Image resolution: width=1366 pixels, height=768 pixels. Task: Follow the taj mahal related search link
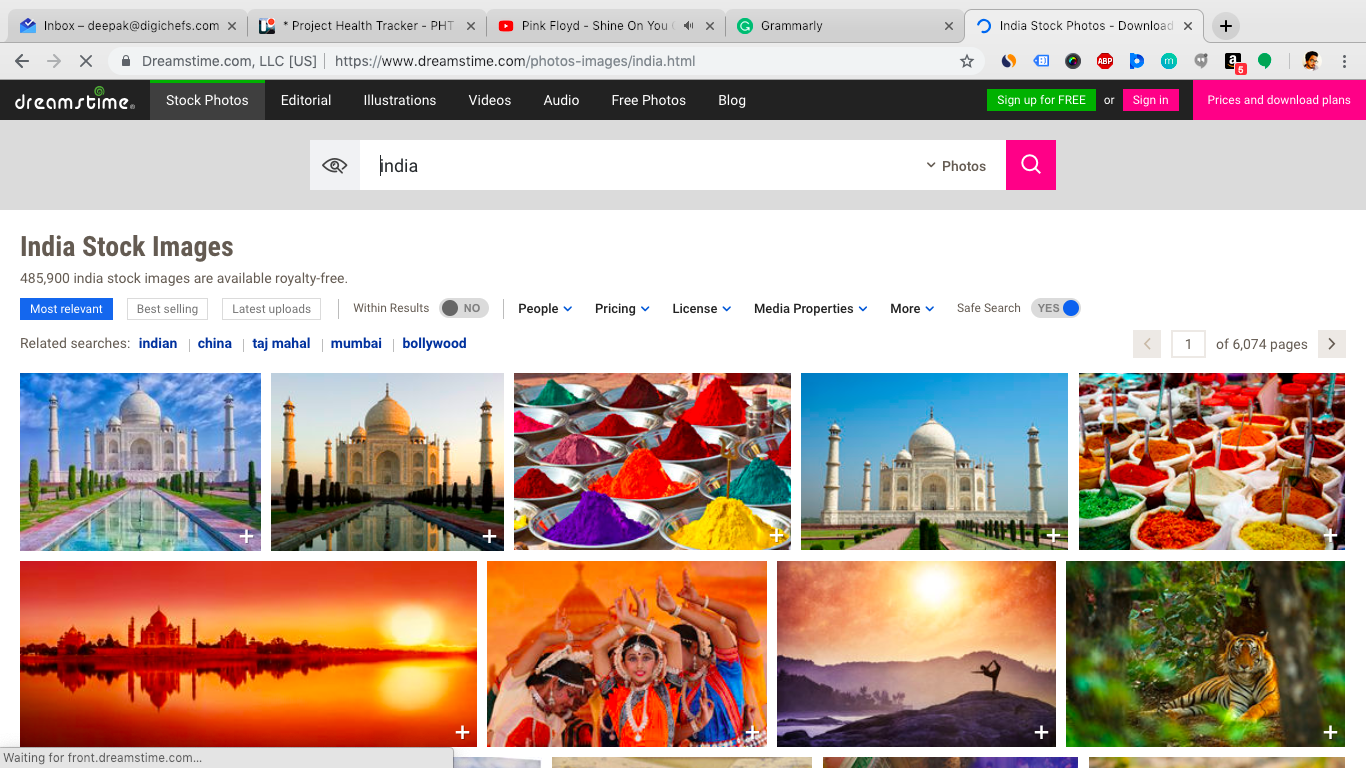tap(281, 343)
